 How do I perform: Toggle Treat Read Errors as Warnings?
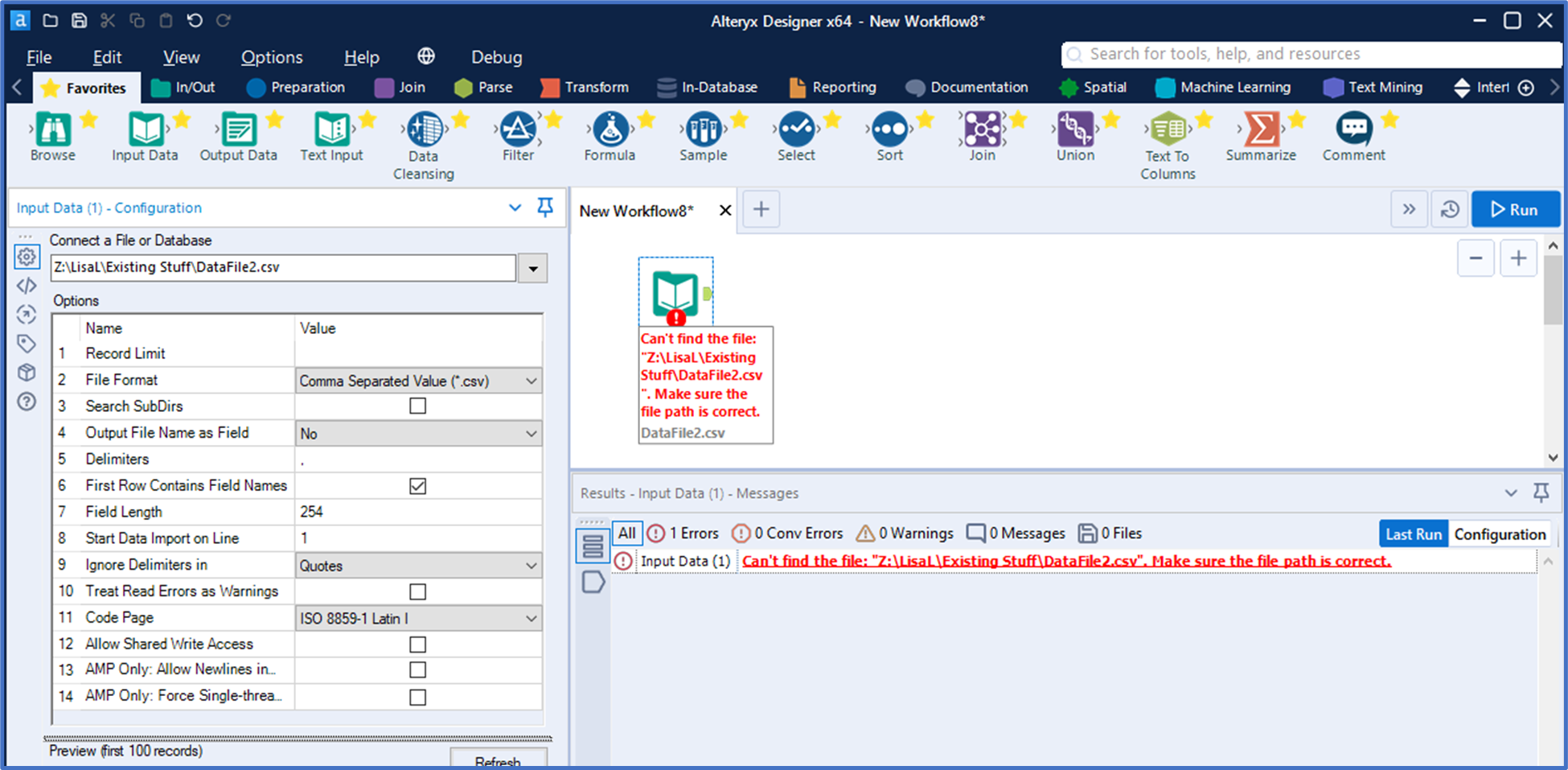click(417, 592)
